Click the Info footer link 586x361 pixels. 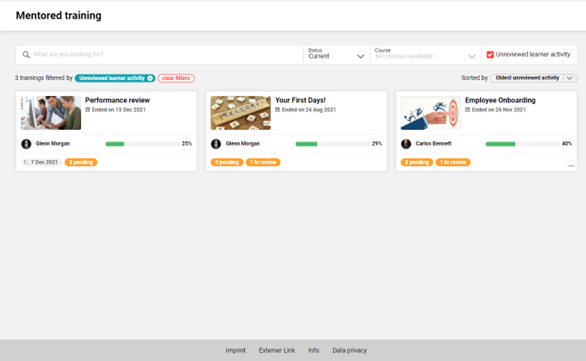(314, 351)
